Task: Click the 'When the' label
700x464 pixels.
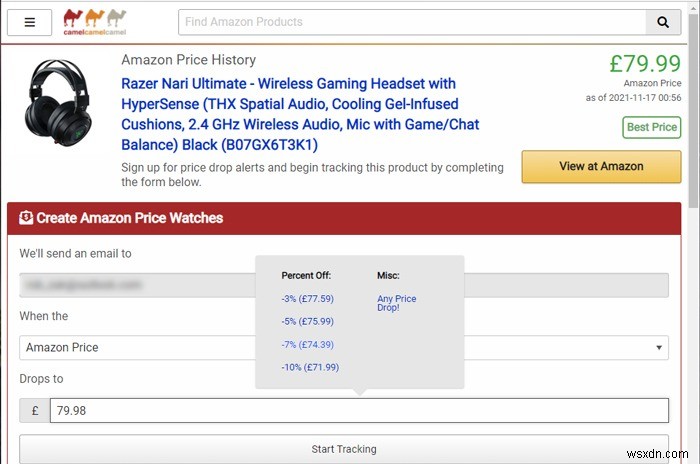Action: pyautogui.click(x=44, y=316)
